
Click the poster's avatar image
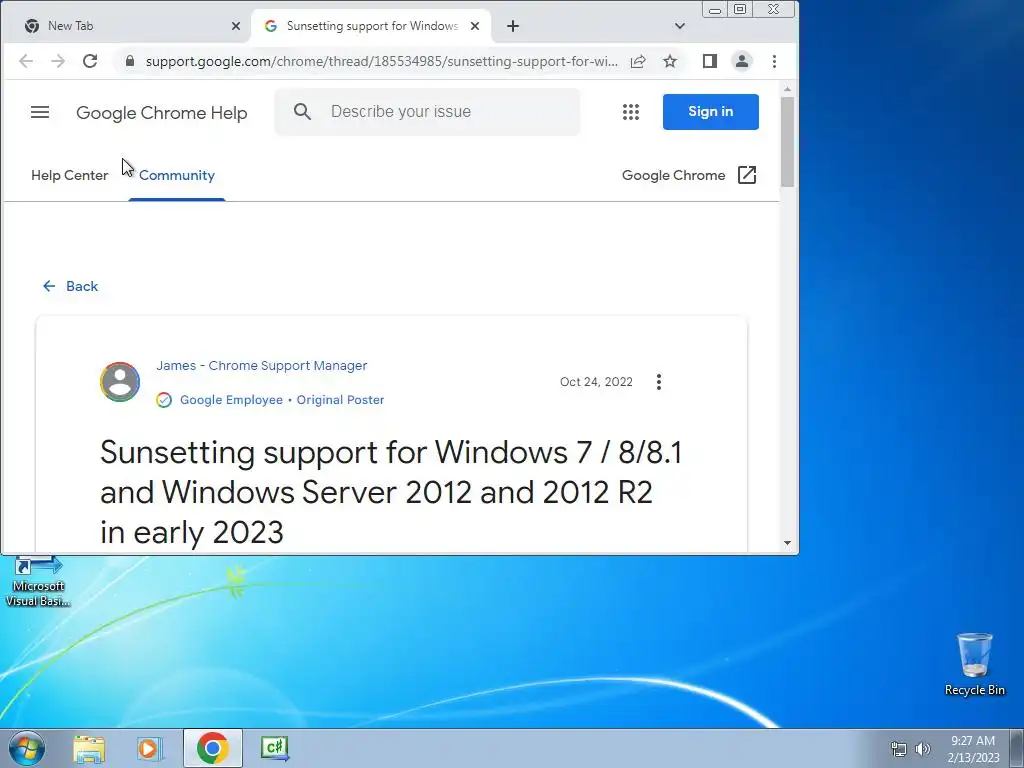[120, 382]
